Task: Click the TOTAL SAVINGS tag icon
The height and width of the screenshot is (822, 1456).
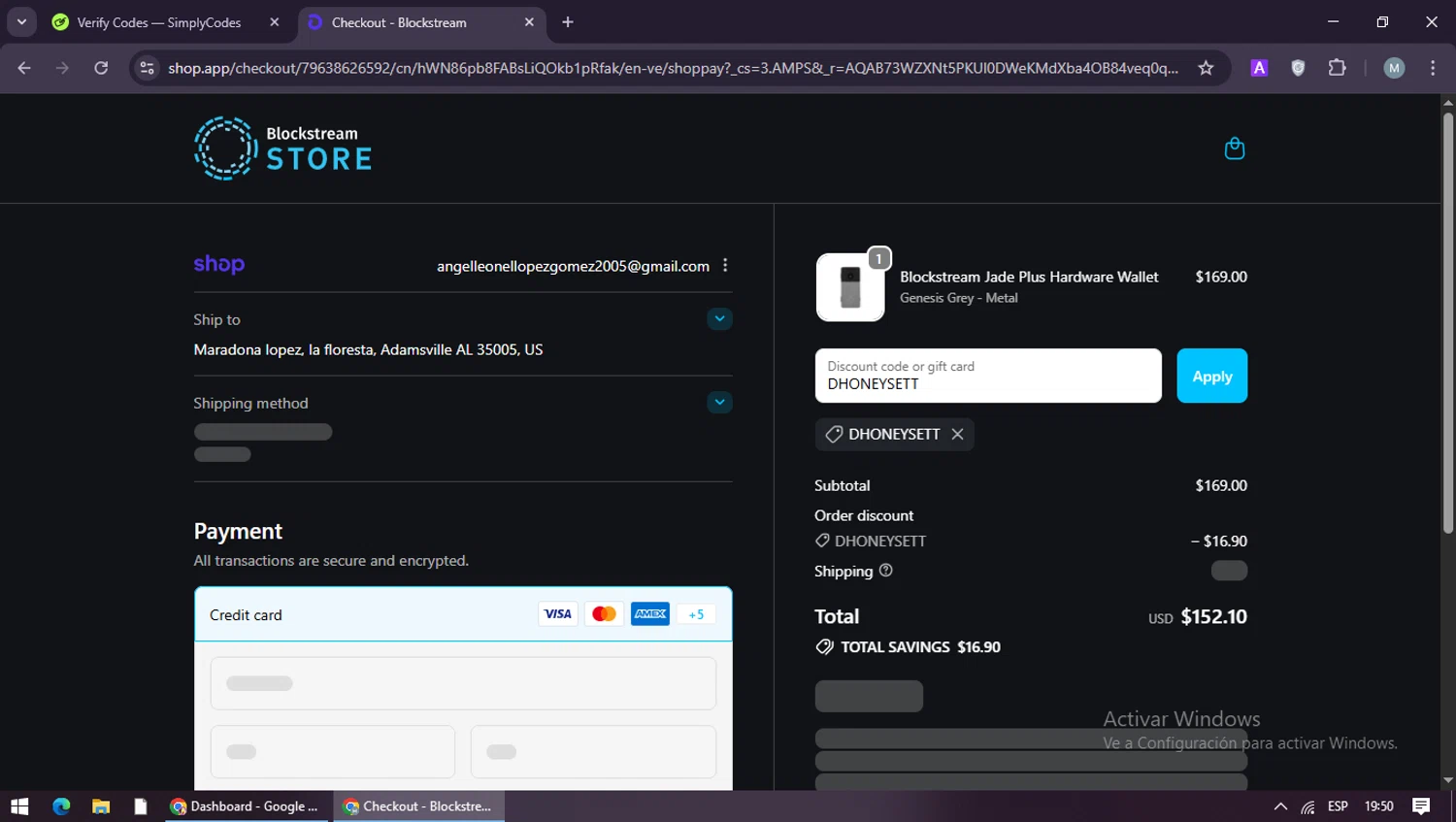Action: pyautogui.click(x=825, y=647)
